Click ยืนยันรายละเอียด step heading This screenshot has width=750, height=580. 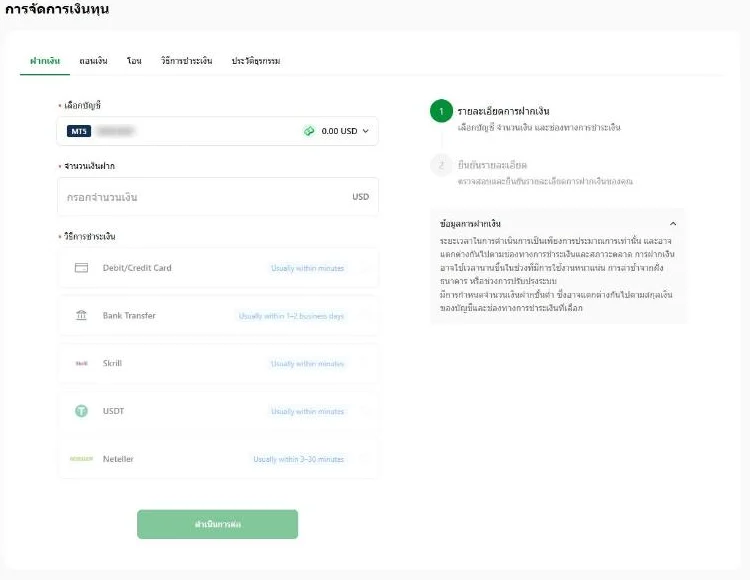click(x=492, y=165)
